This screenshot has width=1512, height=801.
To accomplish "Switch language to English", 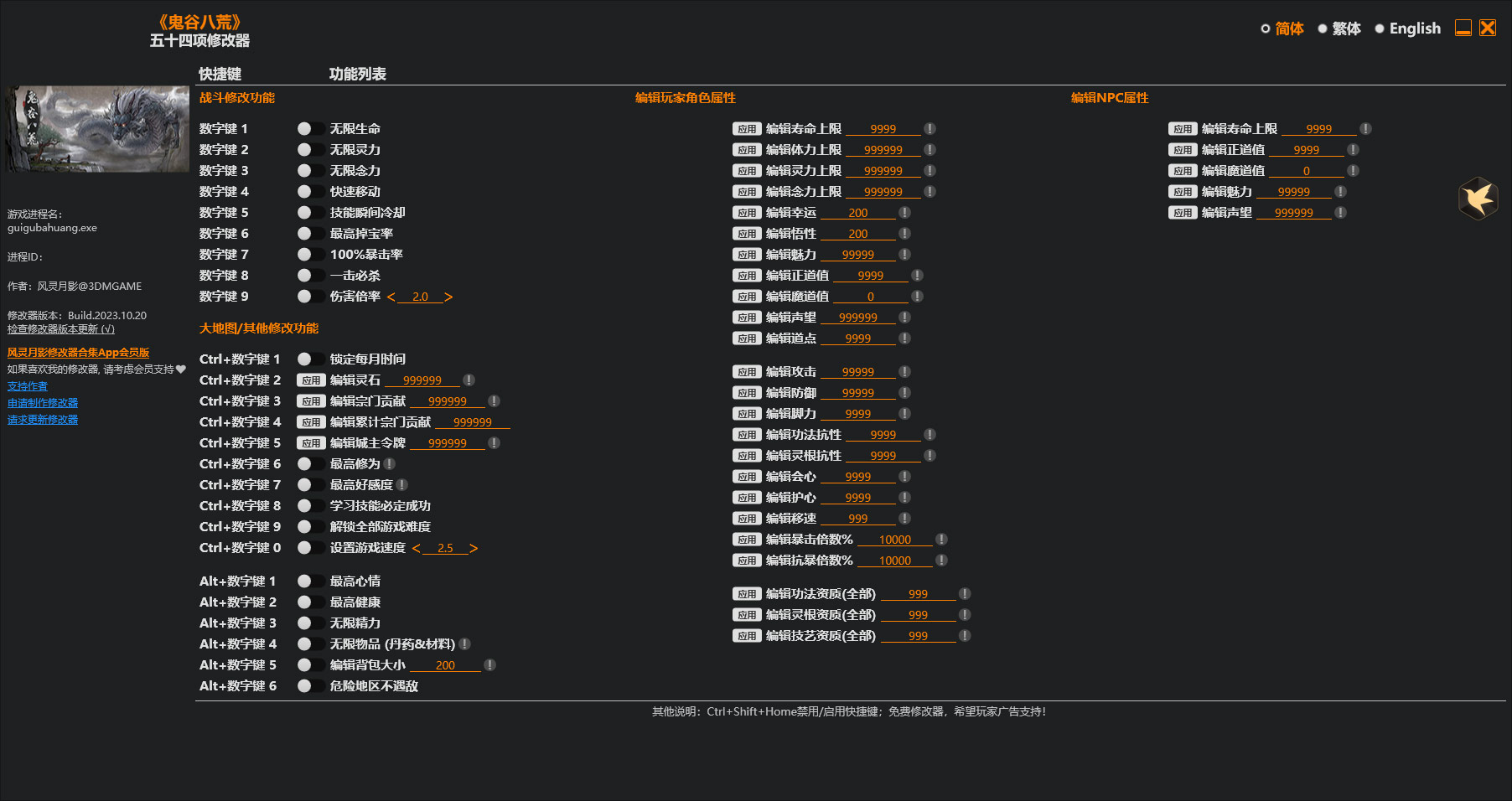I will point(1408,28).
